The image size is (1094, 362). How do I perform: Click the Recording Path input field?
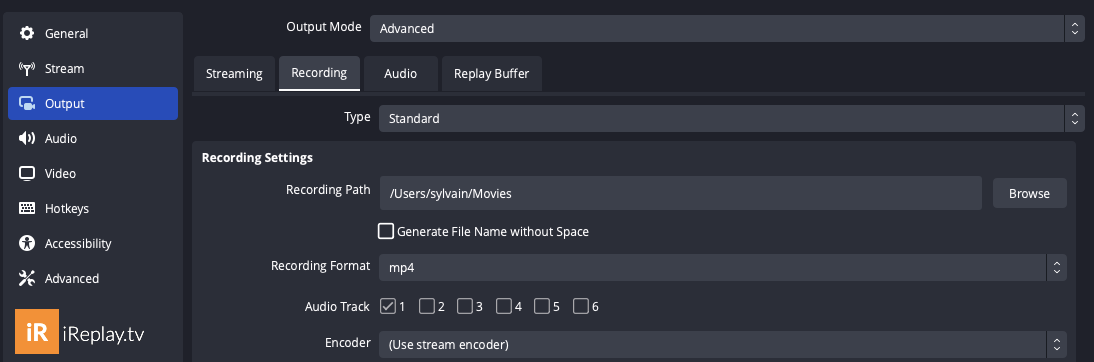click(x=681, y=193)
